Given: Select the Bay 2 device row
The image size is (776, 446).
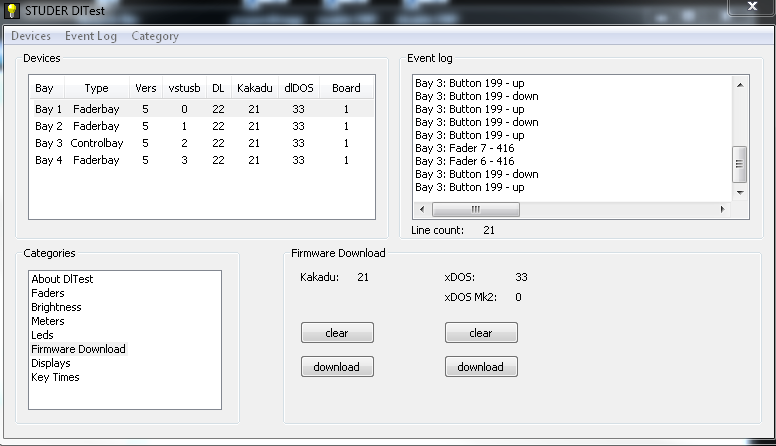Looking at the screenshot, I should click(x=201, y=126).
